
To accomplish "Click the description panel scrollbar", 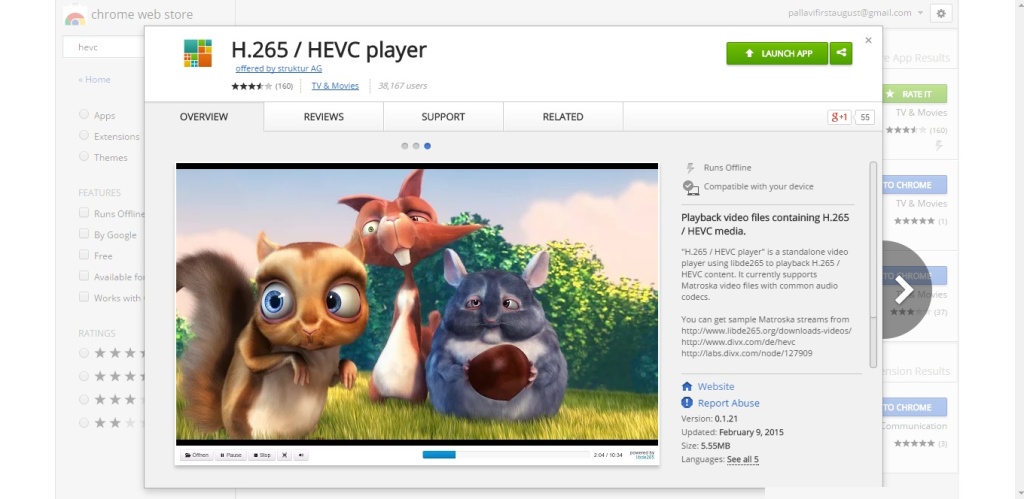I will [x=873, y=265].
